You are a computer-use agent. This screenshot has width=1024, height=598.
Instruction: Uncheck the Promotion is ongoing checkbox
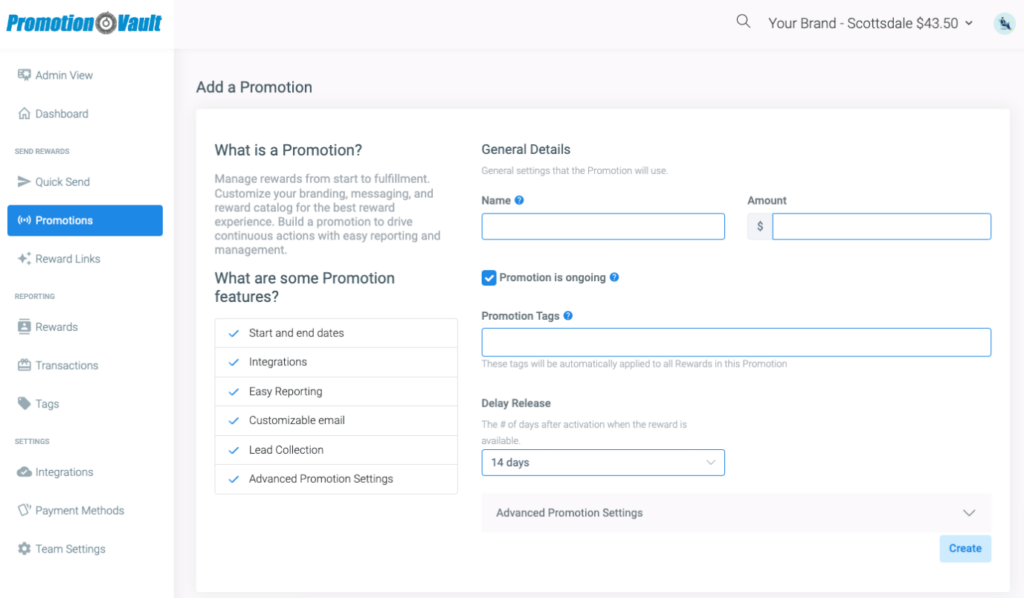[489, 277]
